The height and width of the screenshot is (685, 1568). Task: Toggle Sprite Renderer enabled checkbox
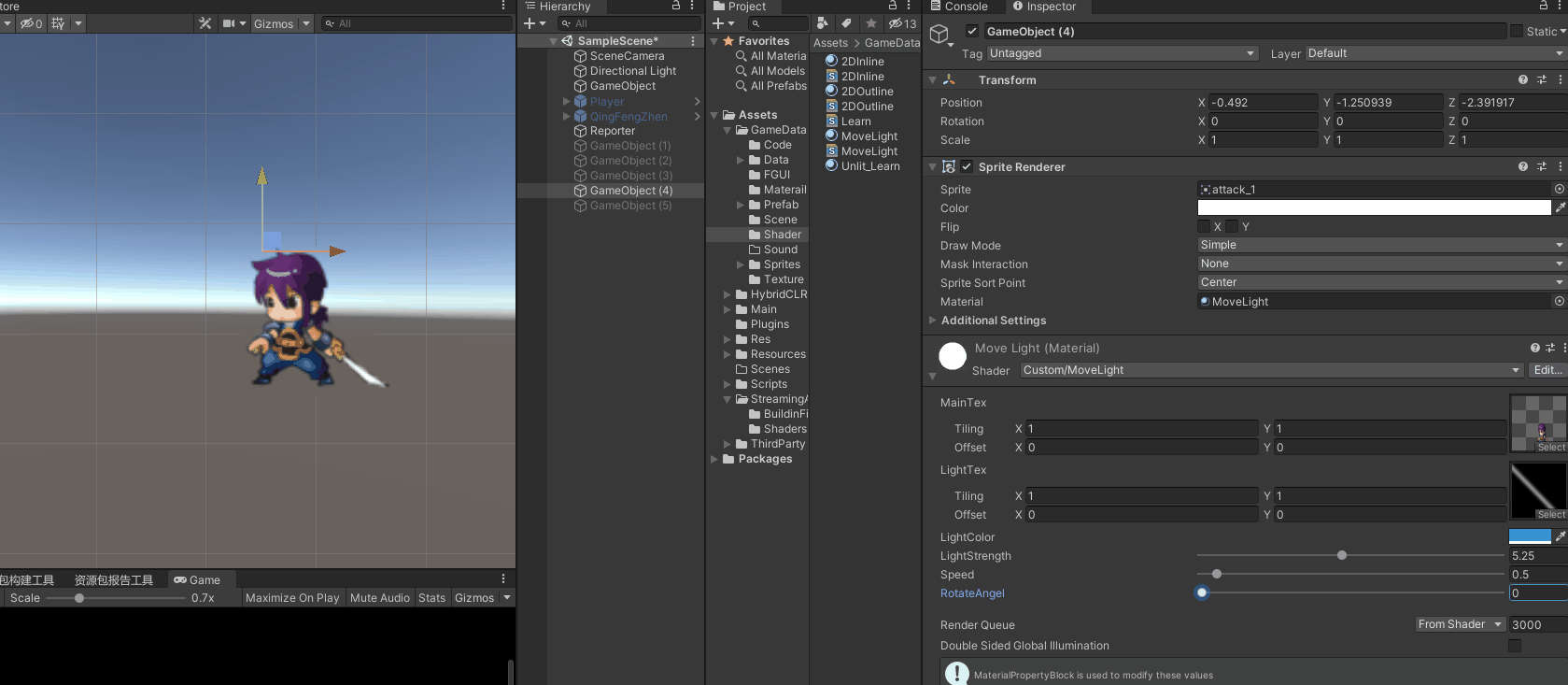click(x=967, y=167)
